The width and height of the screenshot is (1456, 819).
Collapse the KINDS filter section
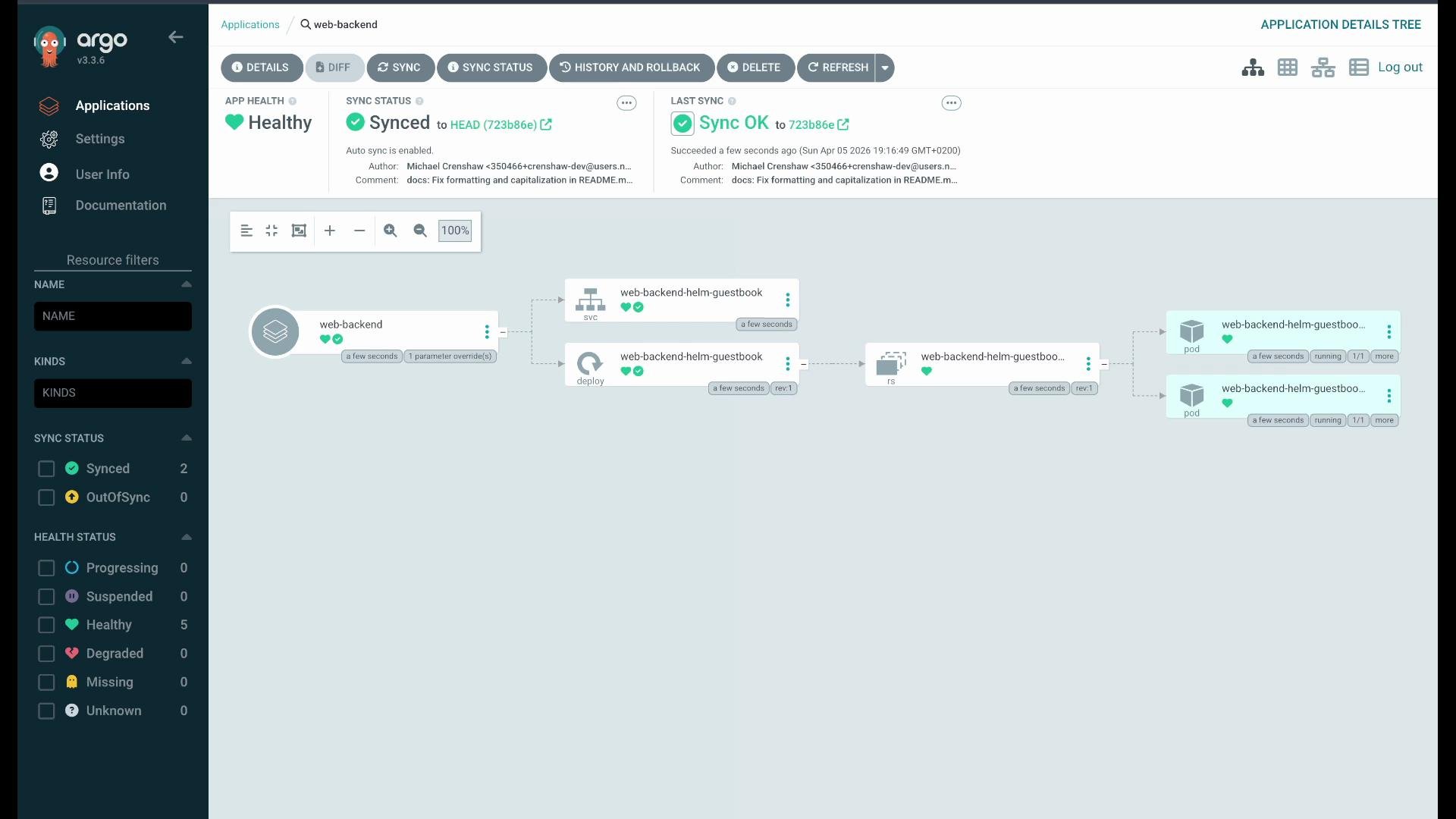[x=187, y=361]
